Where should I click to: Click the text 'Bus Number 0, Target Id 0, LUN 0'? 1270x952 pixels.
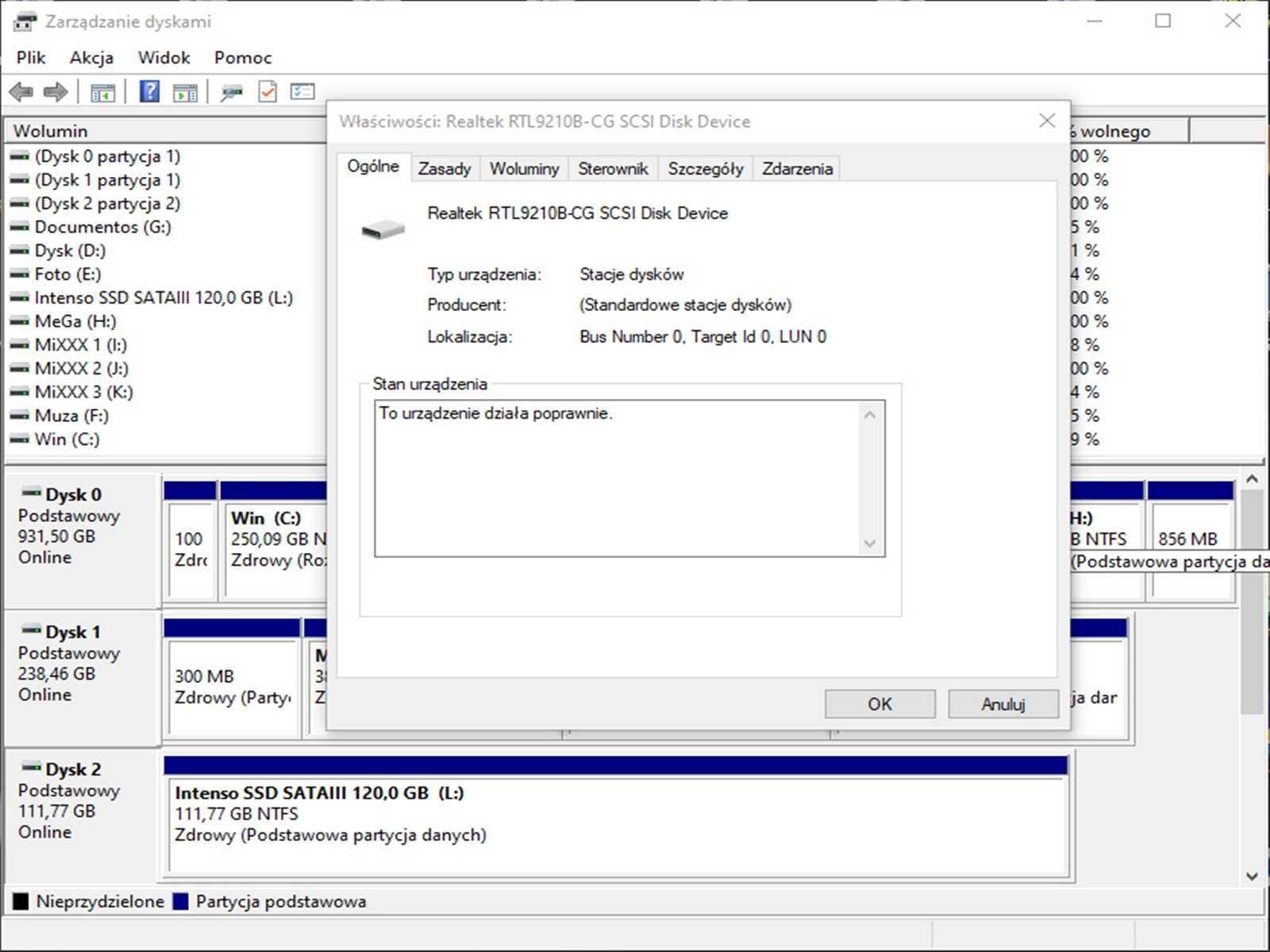(702, 336)
